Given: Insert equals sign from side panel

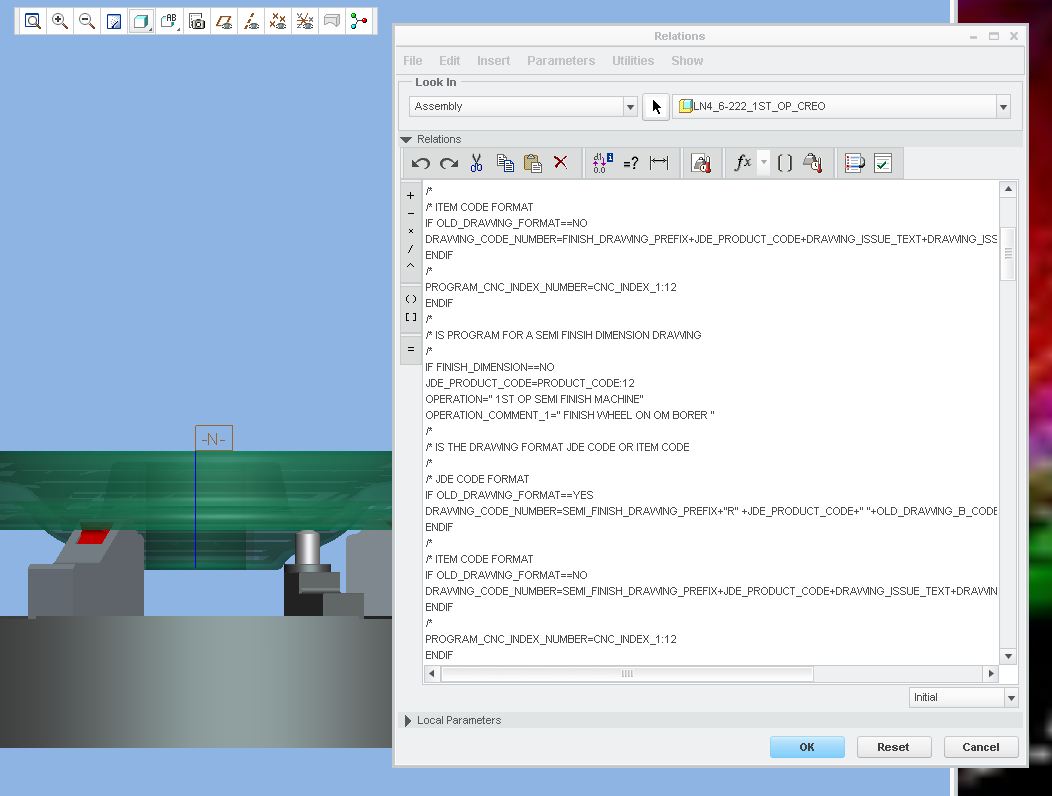Looking at the screenshot, I should point(411,350).
